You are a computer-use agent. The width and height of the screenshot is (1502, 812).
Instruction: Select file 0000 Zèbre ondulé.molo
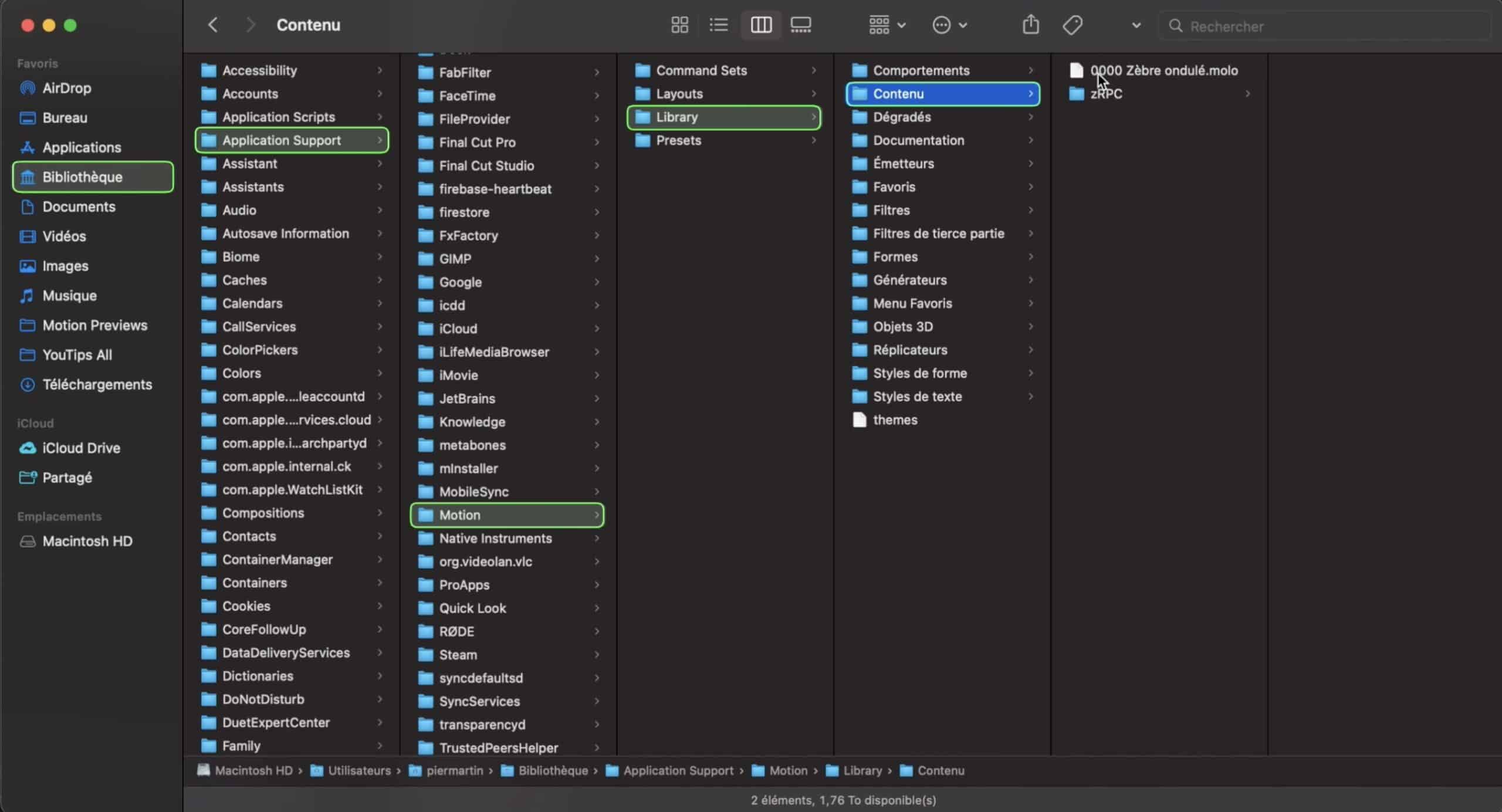1159,70
